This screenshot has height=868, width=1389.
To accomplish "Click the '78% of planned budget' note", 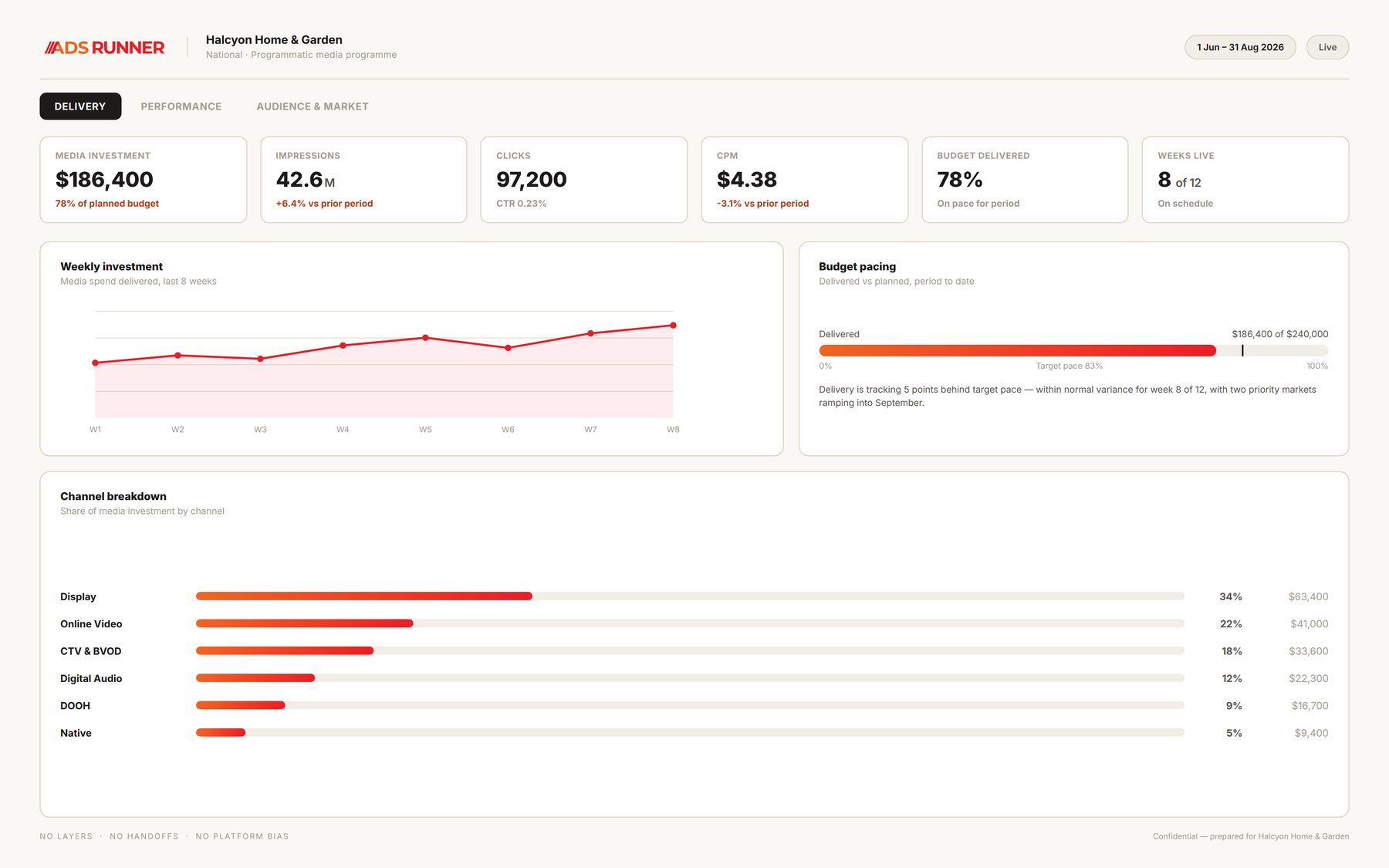I will click(x=107, y=204).
